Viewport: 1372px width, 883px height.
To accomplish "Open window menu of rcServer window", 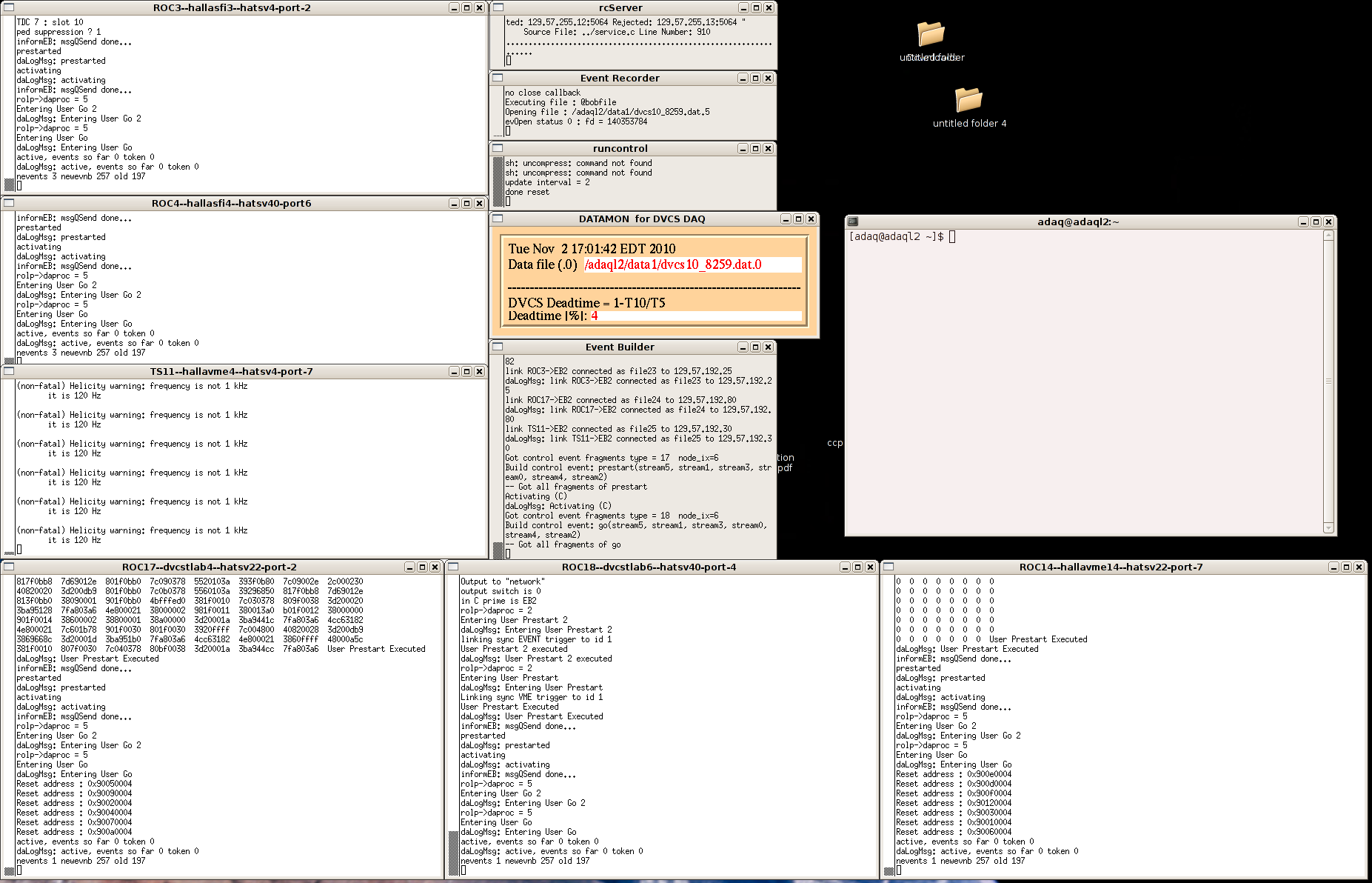I will pyautogui.click(x=498, y=7).
